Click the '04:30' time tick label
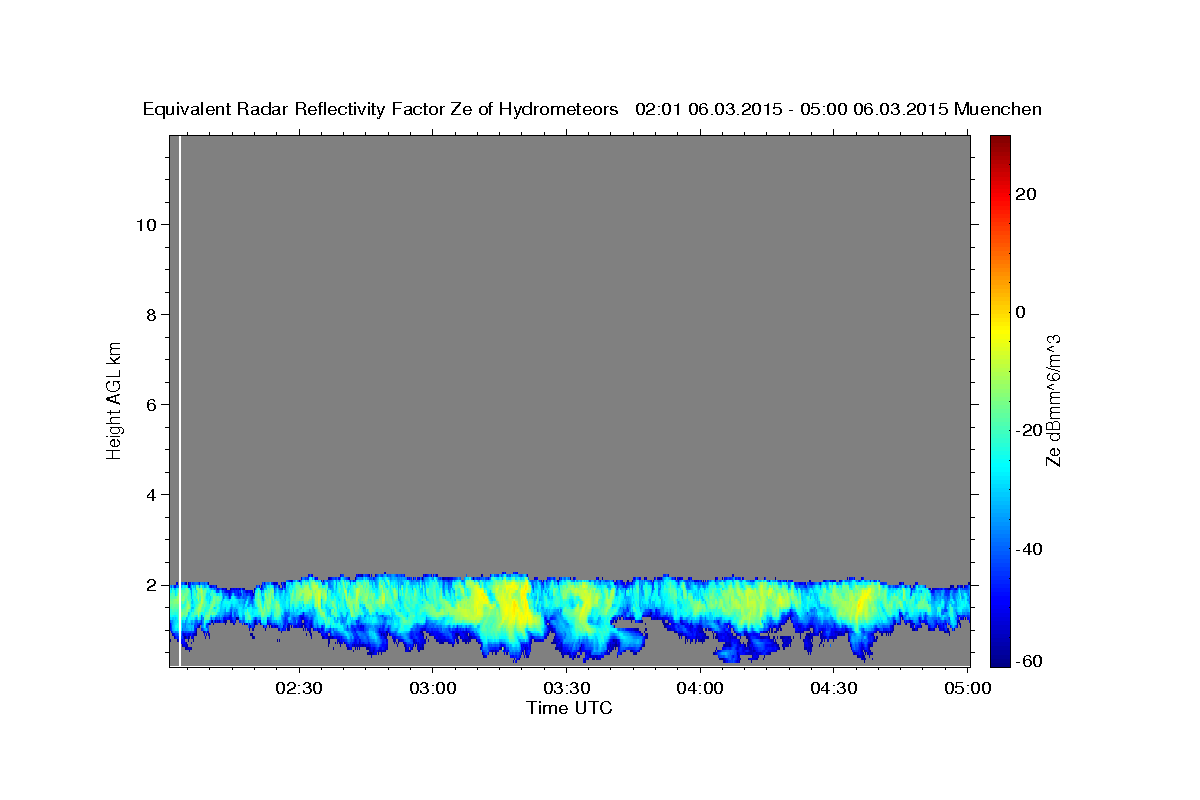1200x800 pixels. [x=834, y=688]
